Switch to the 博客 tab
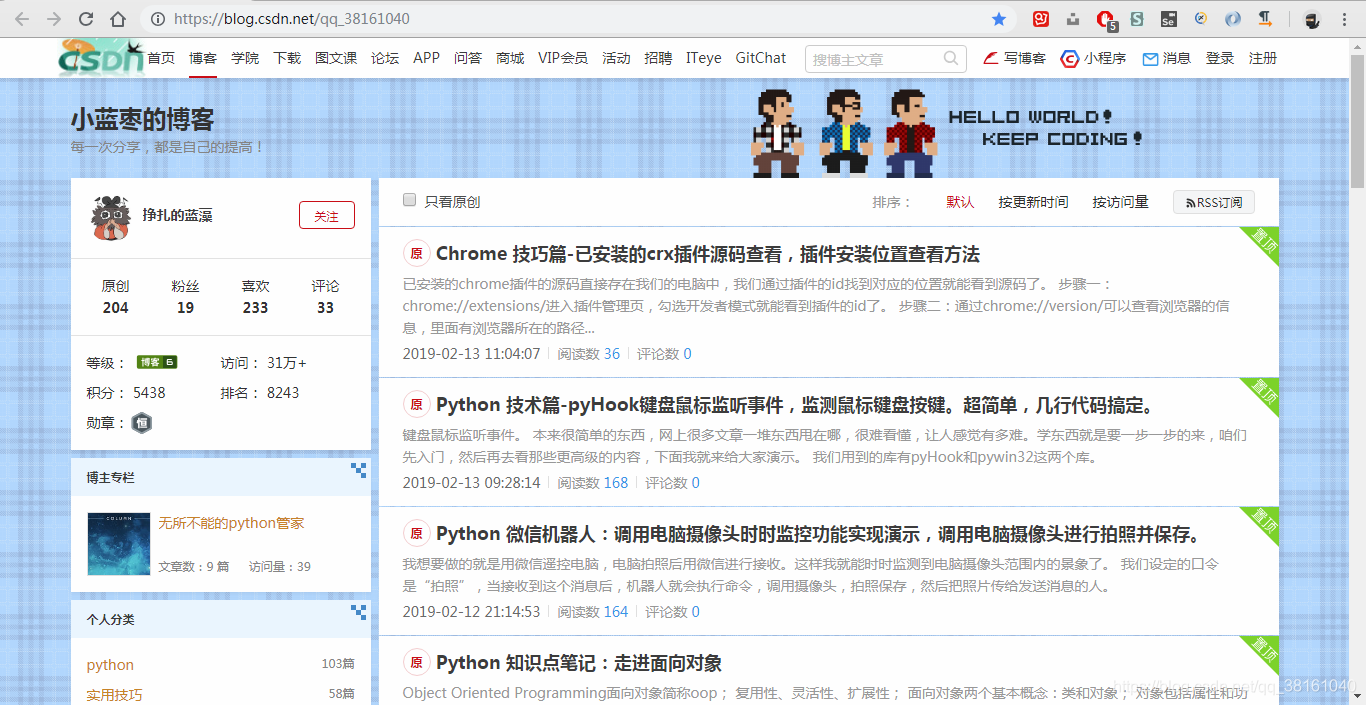 (202, 58)
